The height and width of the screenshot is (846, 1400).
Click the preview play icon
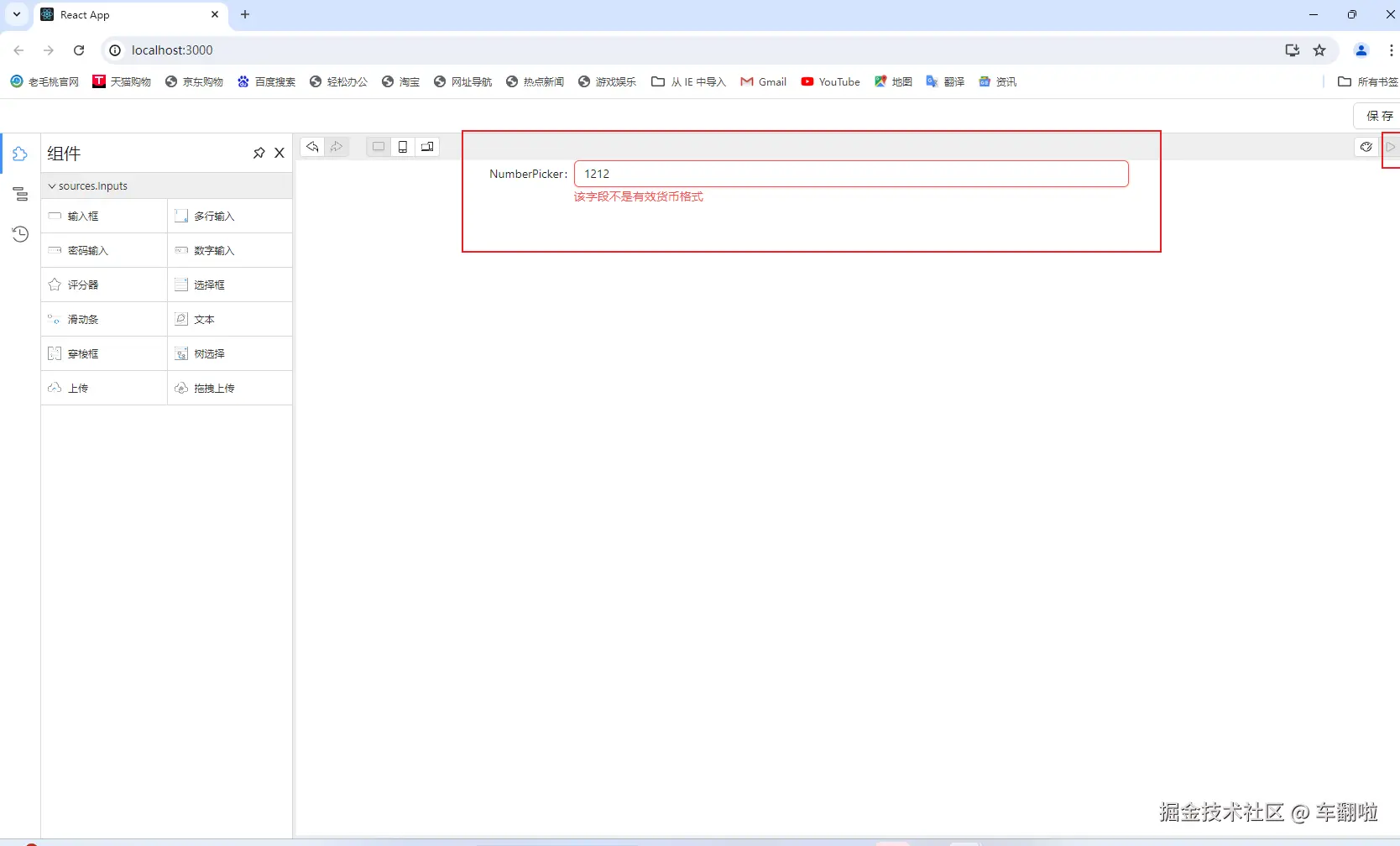click(1390, 147)
